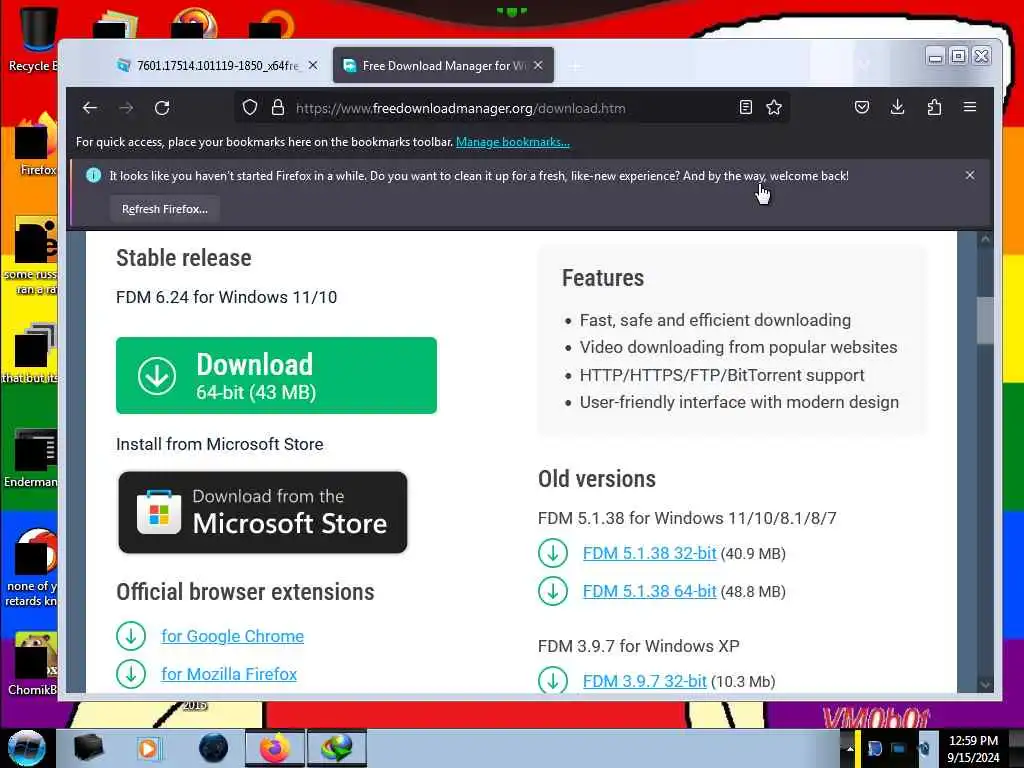This screenshot has height=768, width=1024.
Task: Click the vertical scrollbar thumb
Action: (985, 320)
